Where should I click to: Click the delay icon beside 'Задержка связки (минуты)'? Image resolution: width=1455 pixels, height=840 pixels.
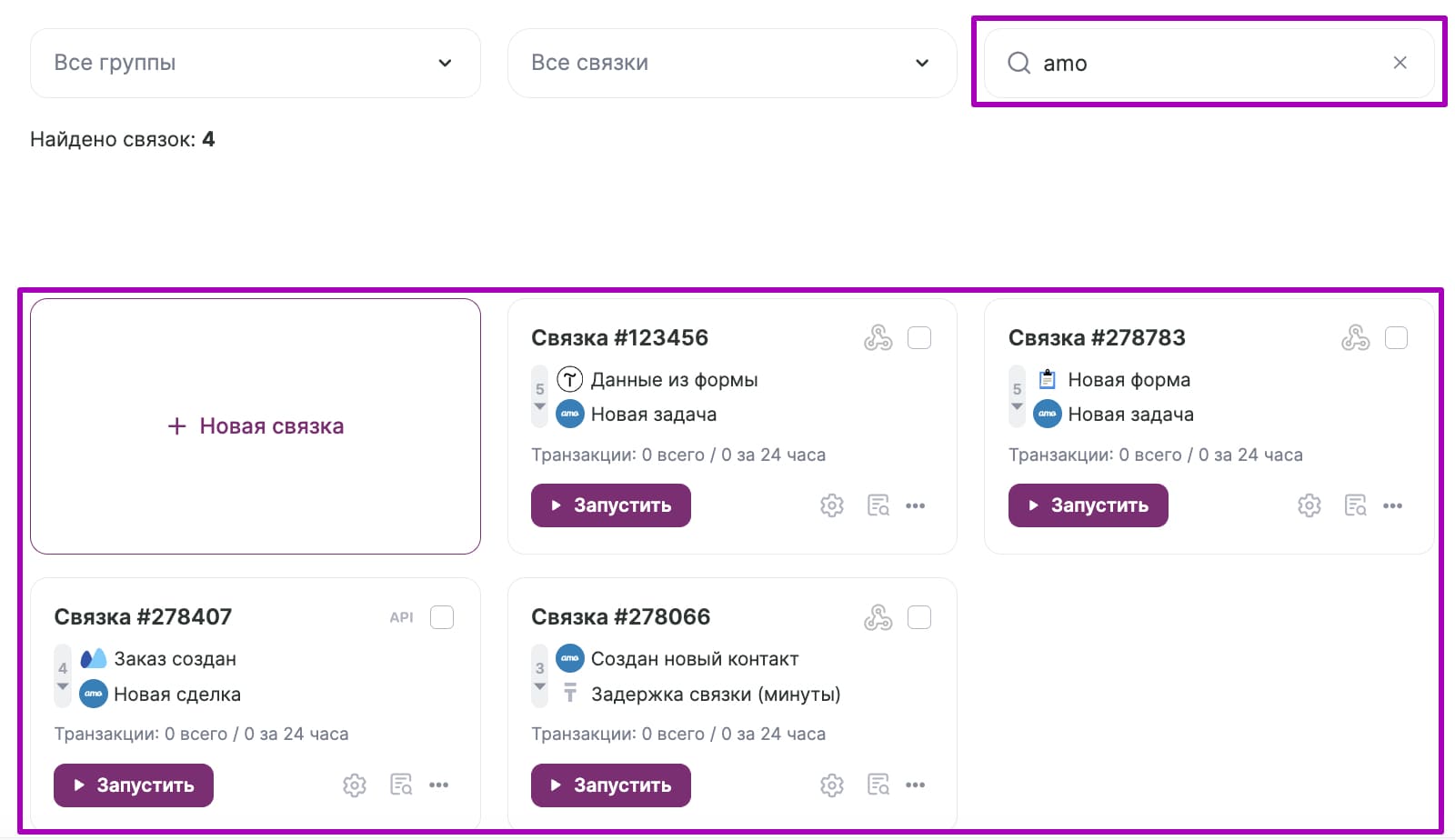pos(570,694)
